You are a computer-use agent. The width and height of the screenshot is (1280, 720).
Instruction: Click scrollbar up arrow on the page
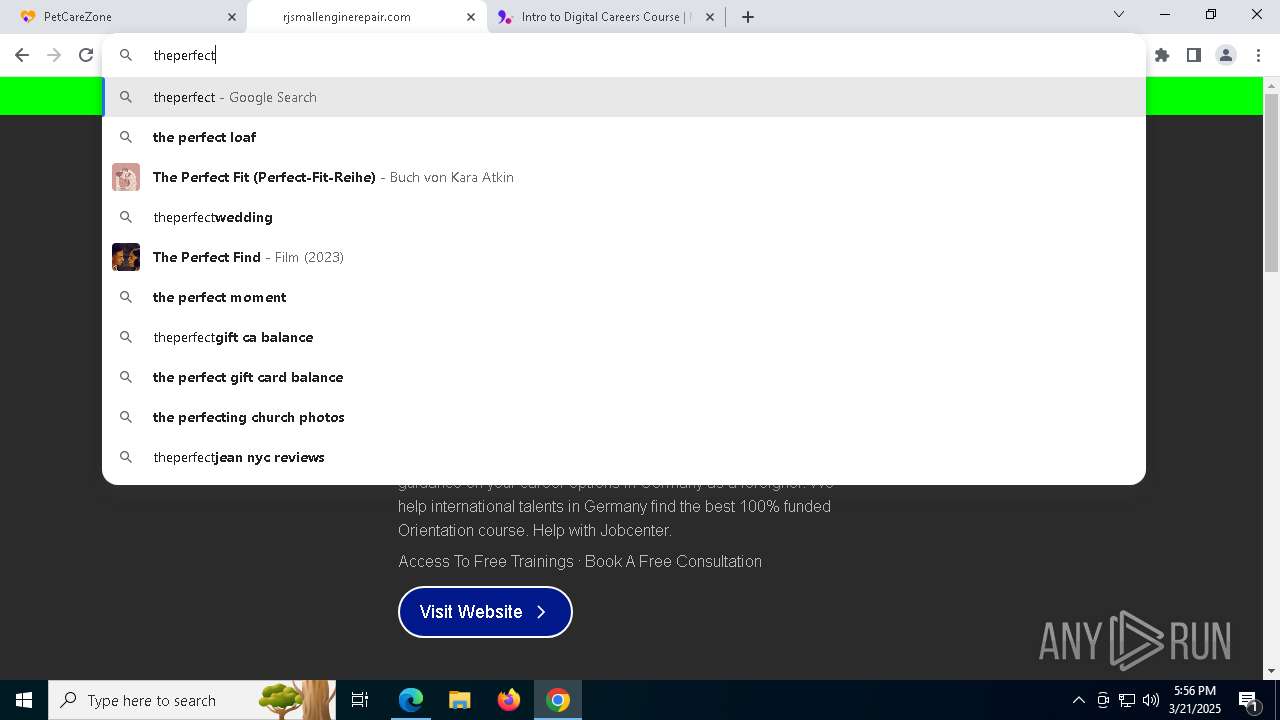pyautogui.click(x=1271, y=85)
